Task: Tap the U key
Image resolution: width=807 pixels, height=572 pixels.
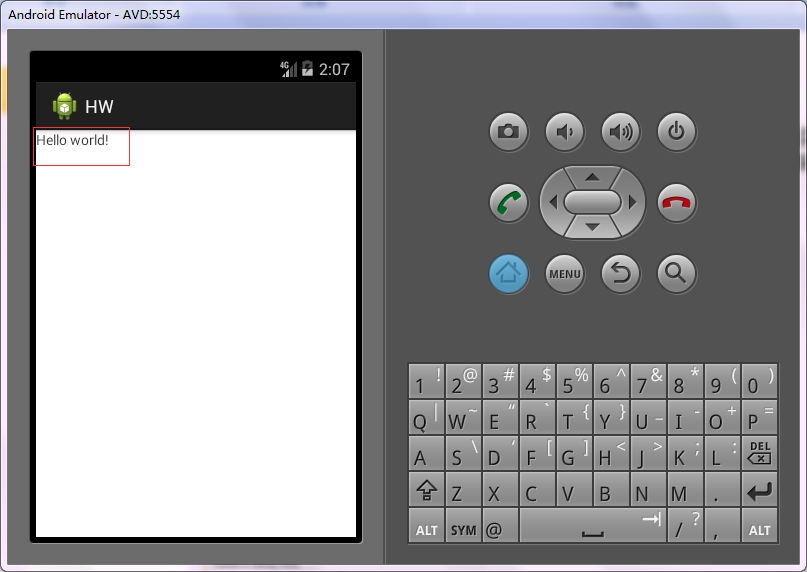Action: coord(648,417)
